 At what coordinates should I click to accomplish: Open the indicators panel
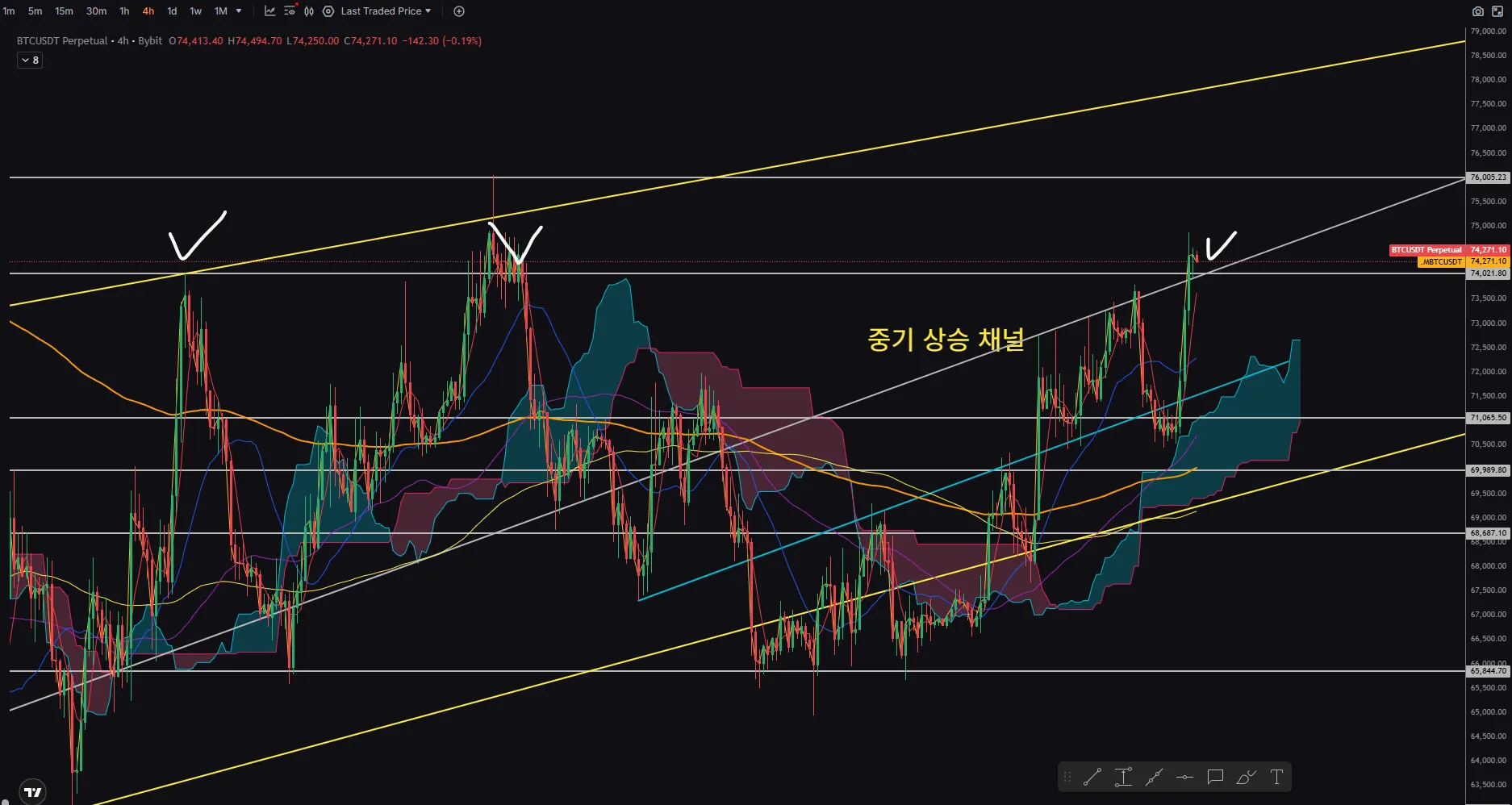pyautogui.click(x=269, y=11)
